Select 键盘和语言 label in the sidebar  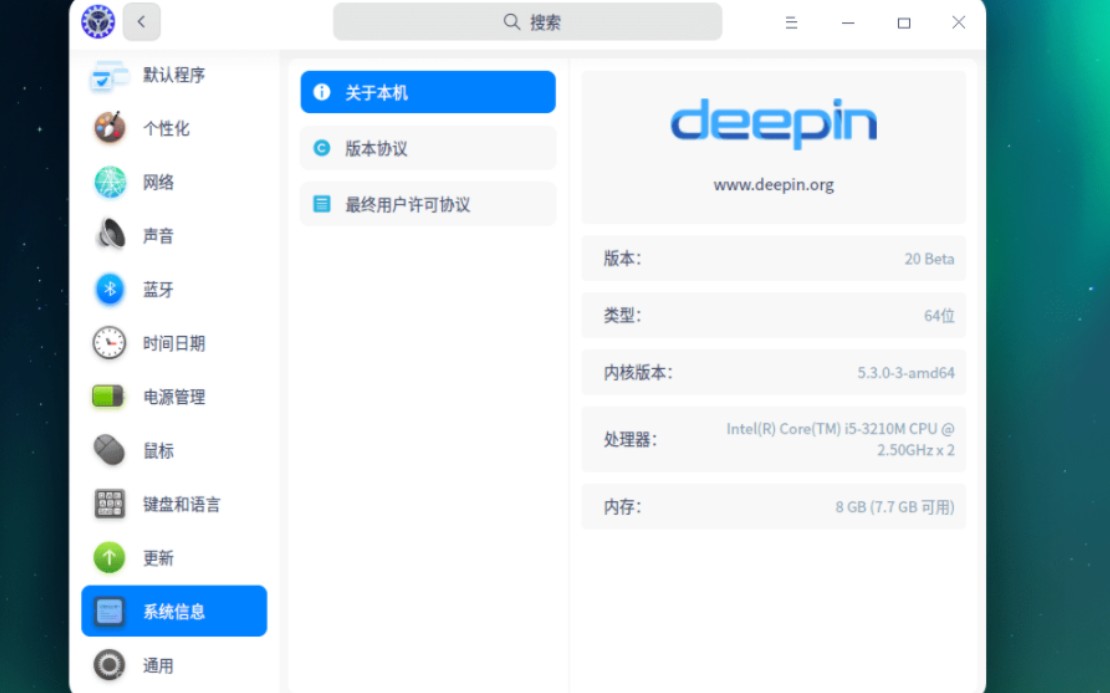click(x=182, y=504)
